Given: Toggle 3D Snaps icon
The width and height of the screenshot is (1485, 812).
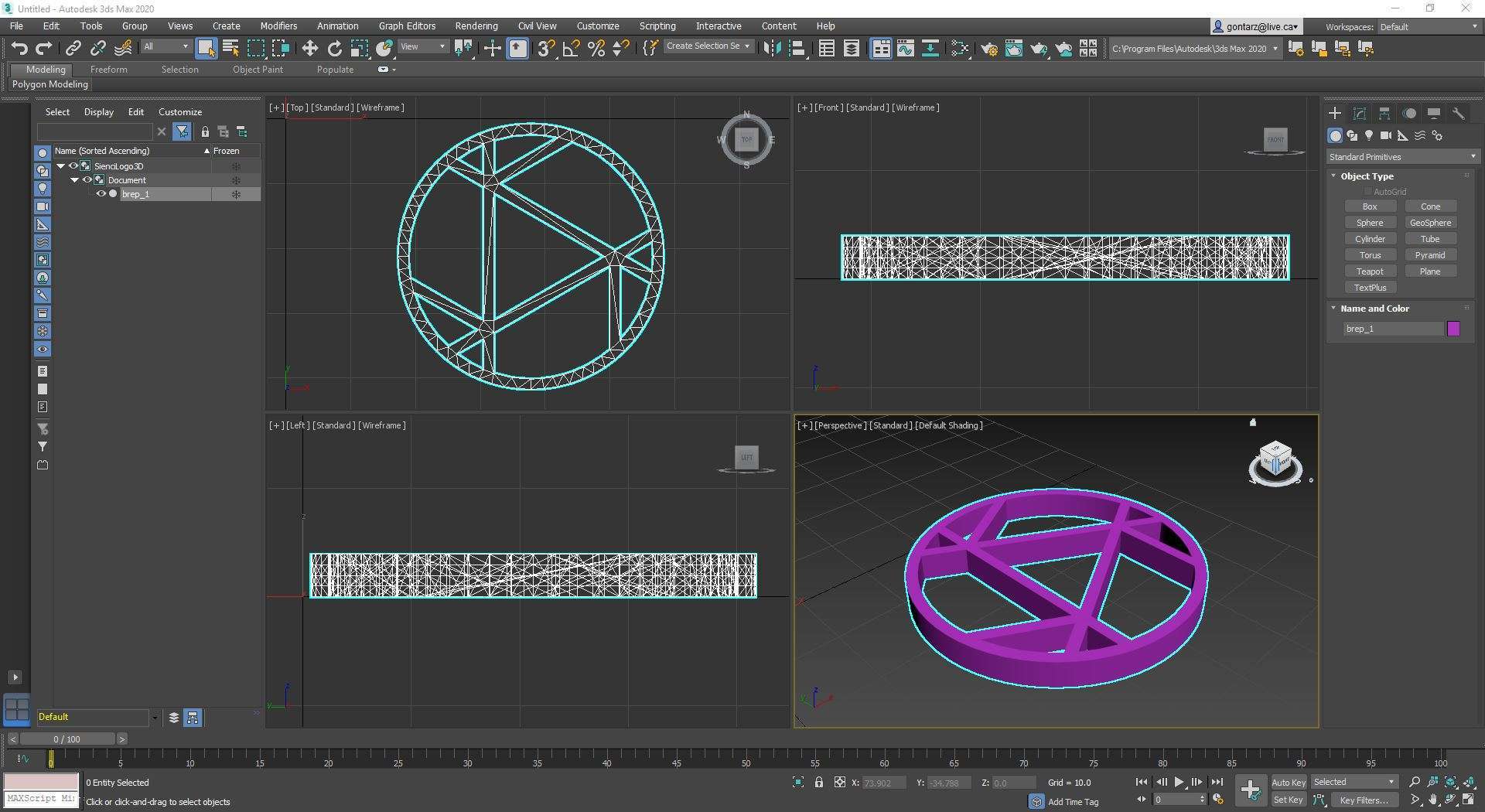Looking at the screenshot, I should (x=546, y=49).
